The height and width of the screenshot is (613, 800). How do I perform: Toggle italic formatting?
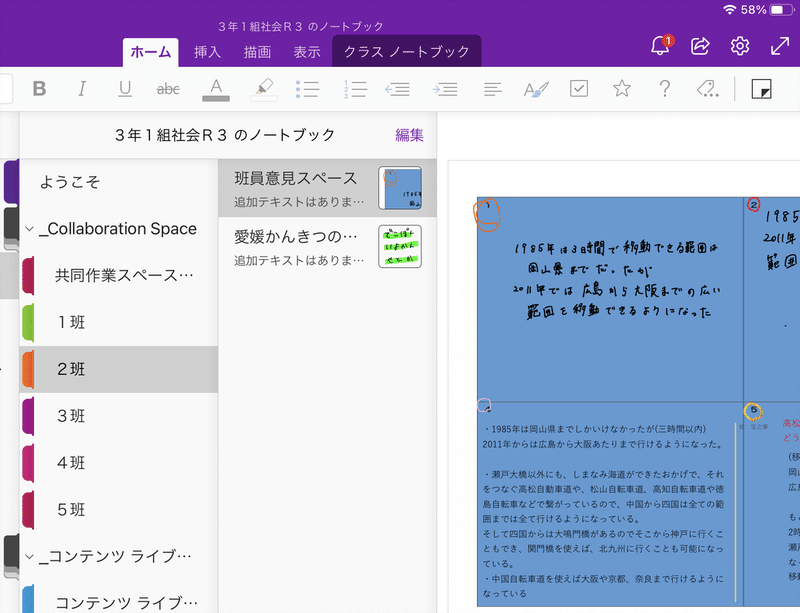82,89
